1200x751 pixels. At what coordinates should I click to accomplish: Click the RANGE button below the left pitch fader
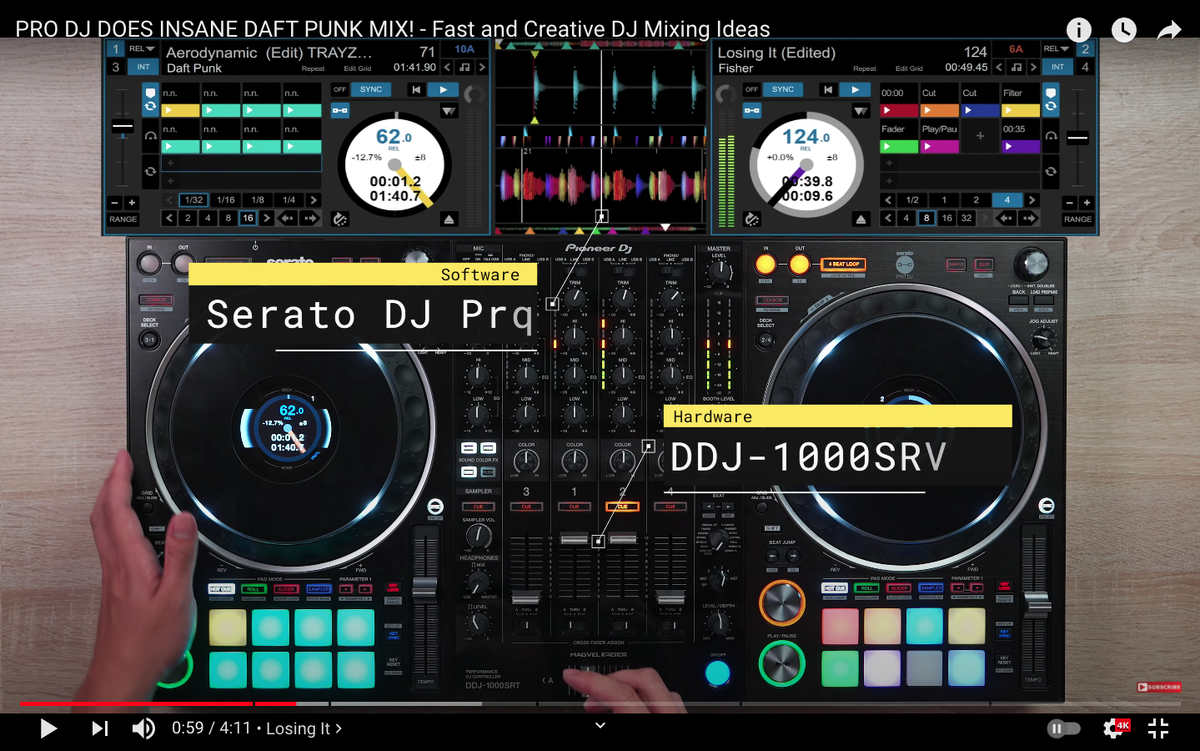123,219
